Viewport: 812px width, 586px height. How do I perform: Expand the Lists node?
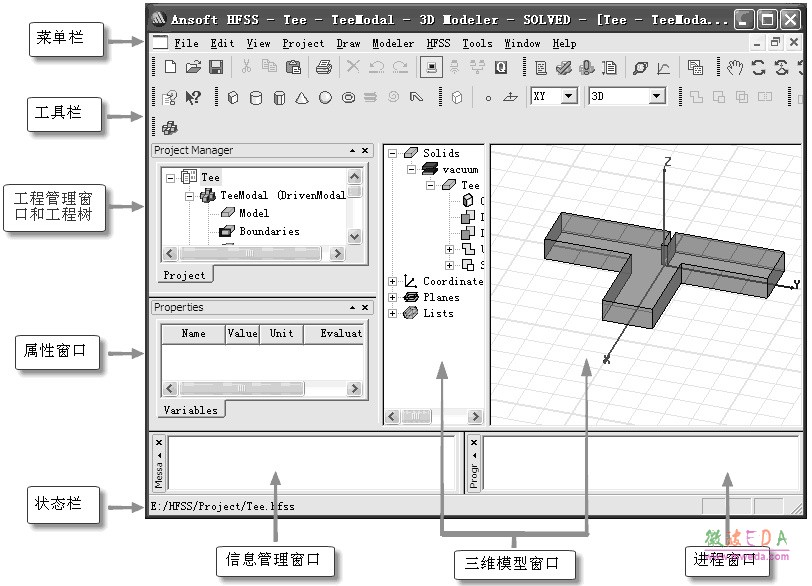coord(393,314)
